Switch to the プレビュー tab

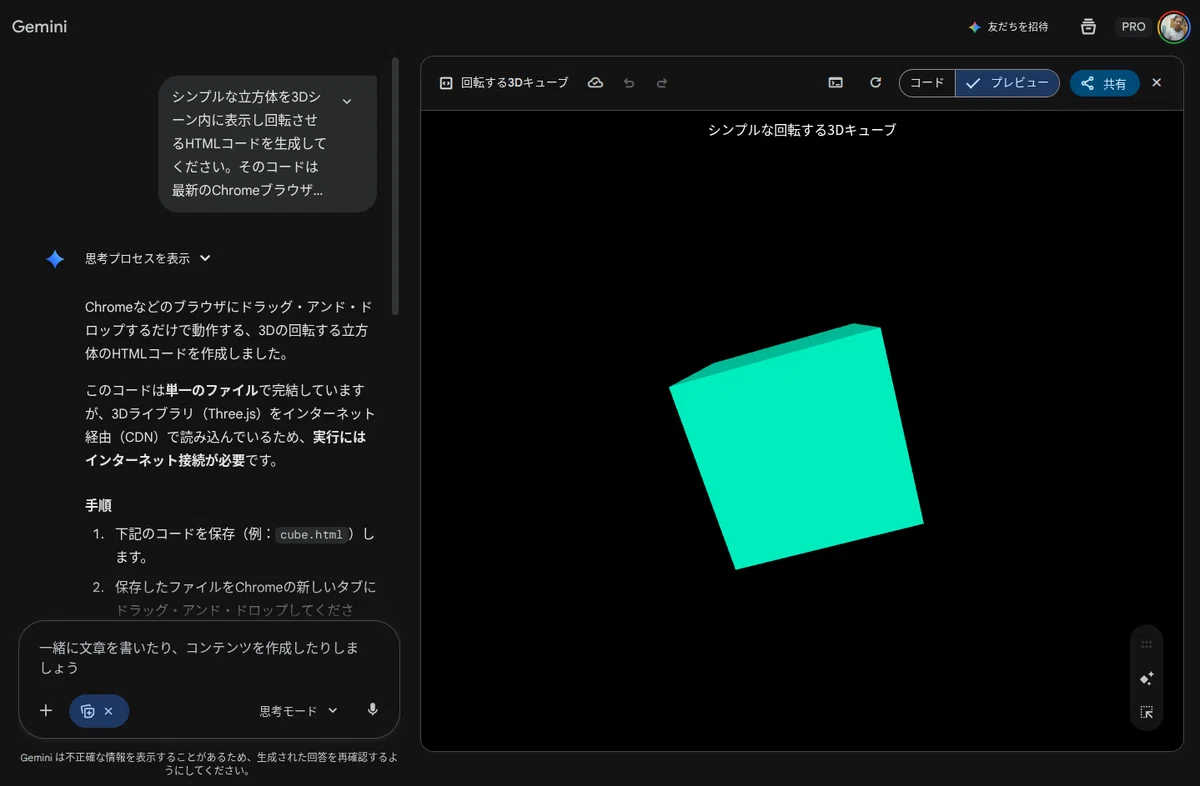click(x=1007, y=83)
